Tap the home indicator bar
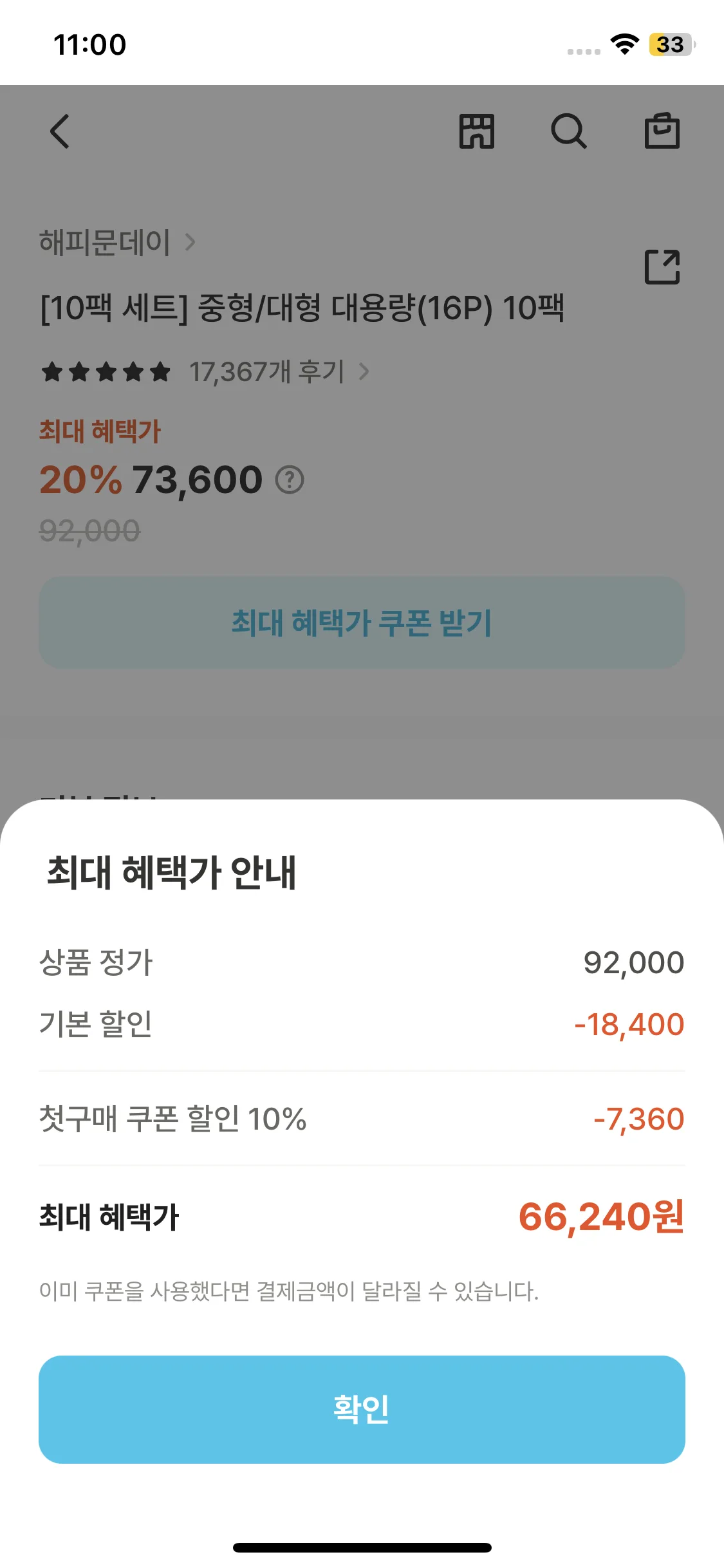Screen dimensions: 724x1568 pos(362,1547)
